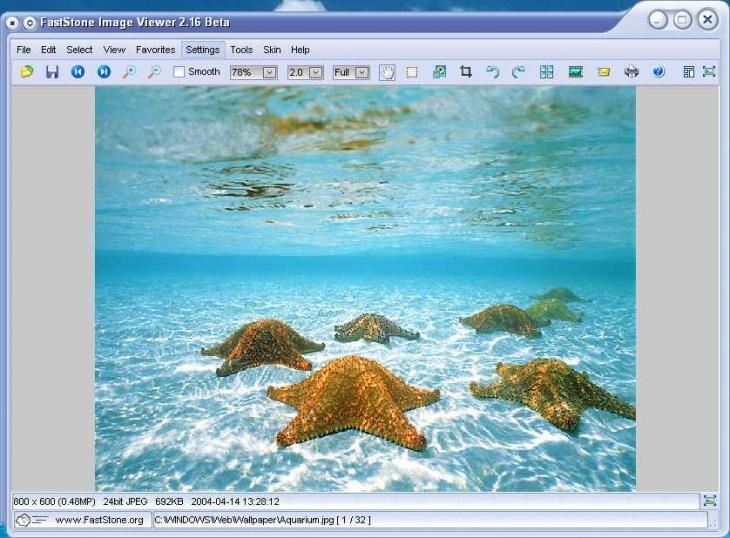This screenshot has width=730, height=538.
Task: Click the starfish image in viewer
Action: (x=365, y=290)
